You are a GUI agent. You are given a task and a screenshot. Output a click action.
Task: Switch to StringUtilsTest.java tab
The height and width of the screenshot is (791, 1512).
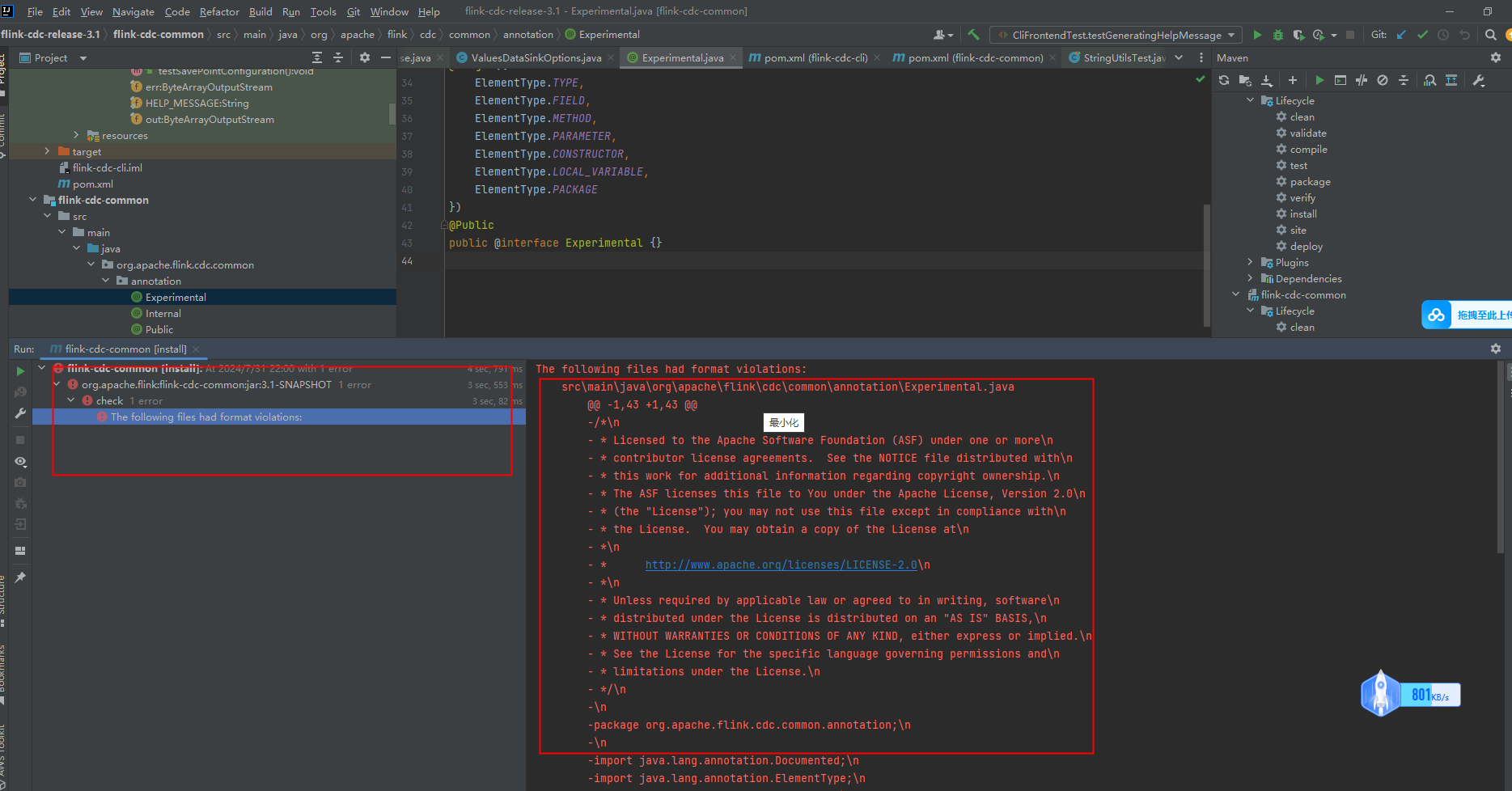click(x=1117, y=57)
